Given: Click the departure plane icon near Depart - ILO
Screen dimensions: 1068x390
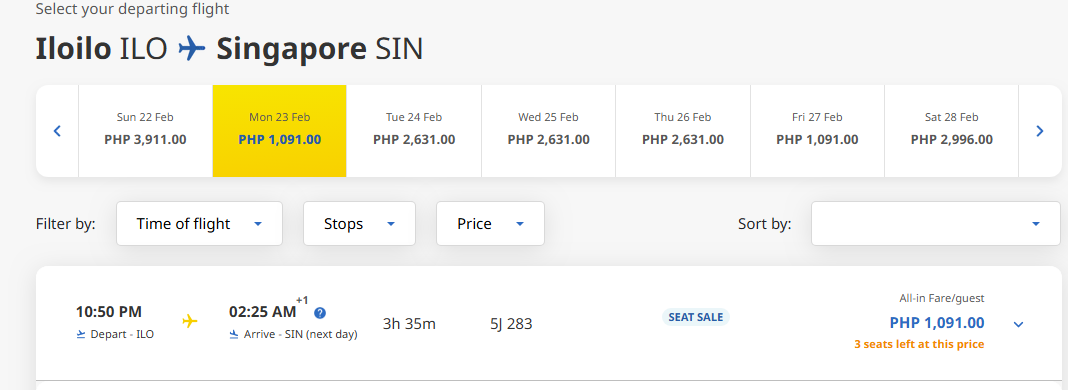Looking at the screenshot, I should tap(81, 334).
